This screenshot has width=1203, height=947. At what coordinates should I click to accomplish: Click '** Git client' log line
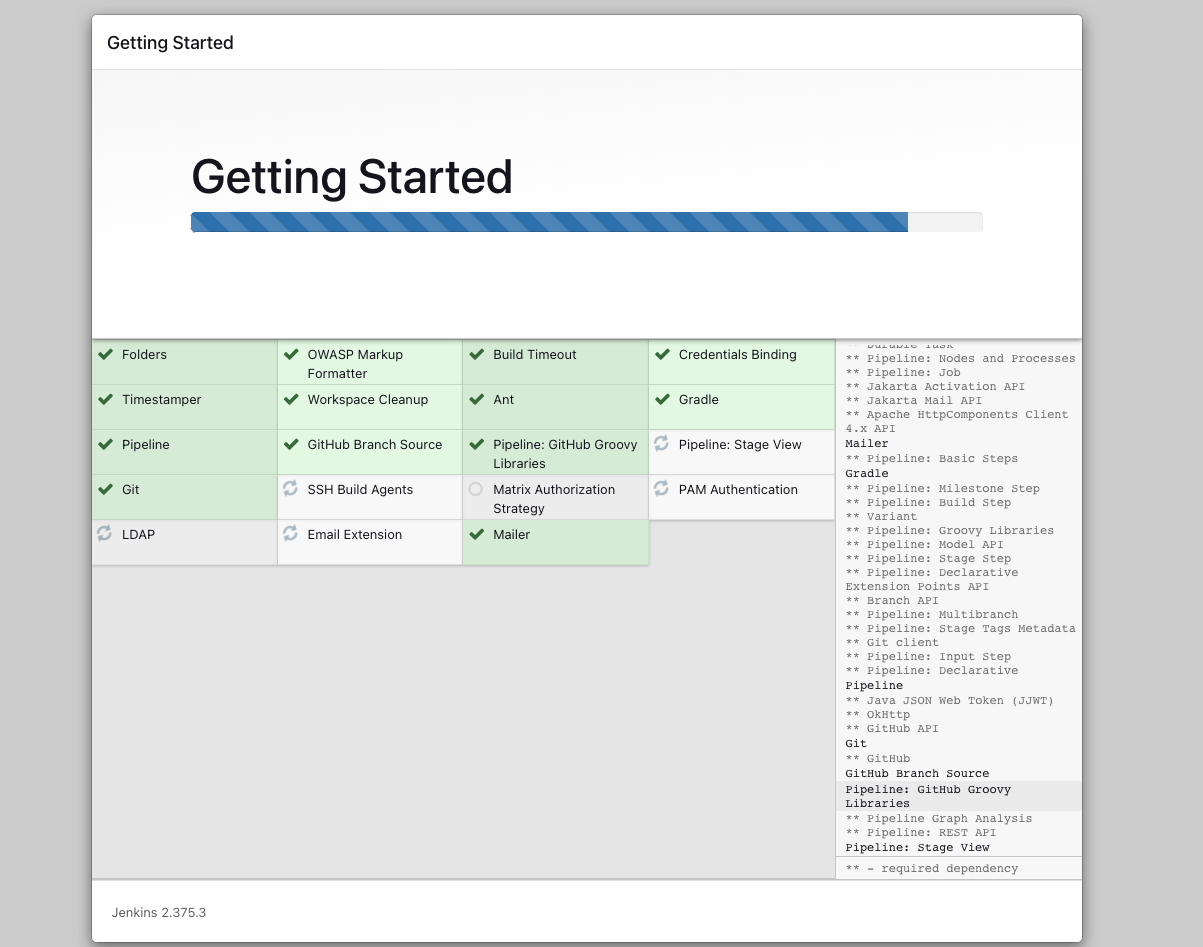coord(892,642)
